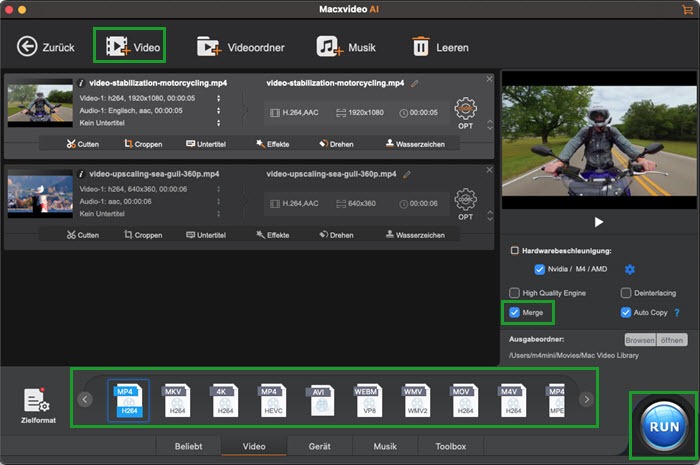The height and width of the screenshot is (465, 700).
Task: Switch to the Musik format tab
Action: (385, 446)
